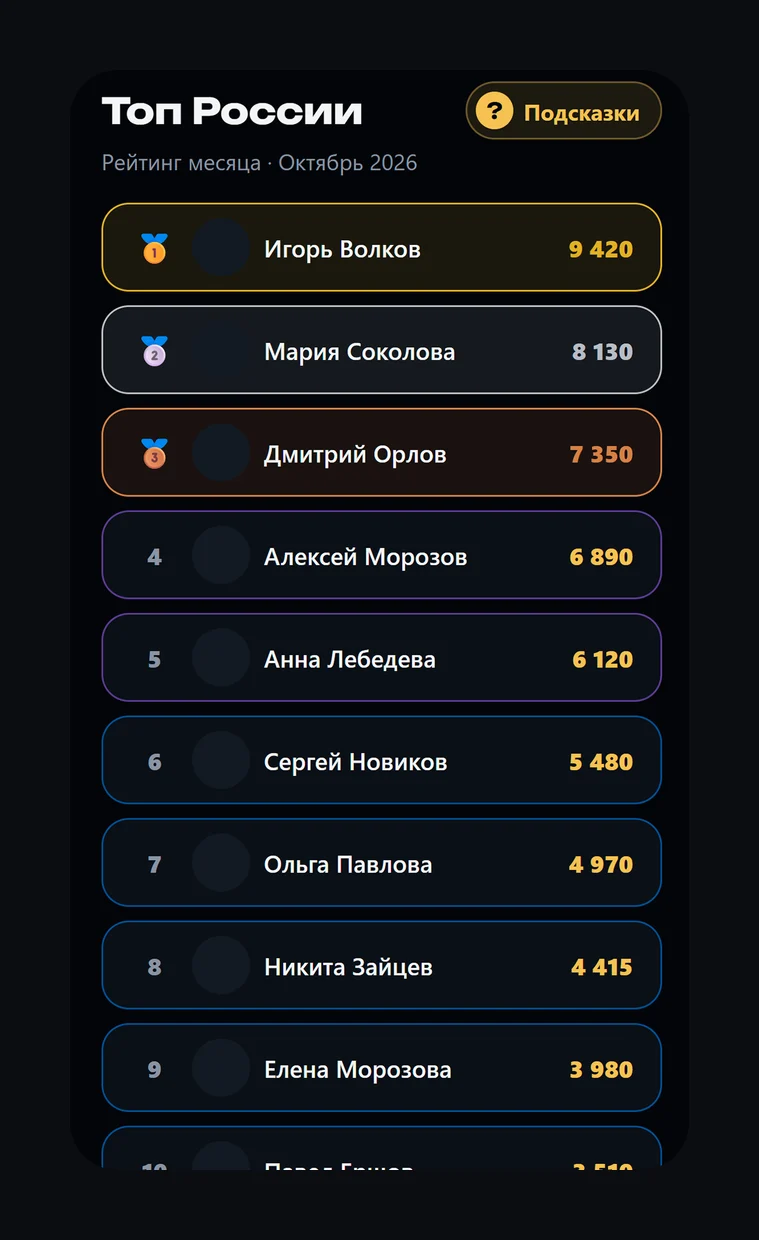
Task: Select Игорь Волков's avatar
Action: click(220, 248)
